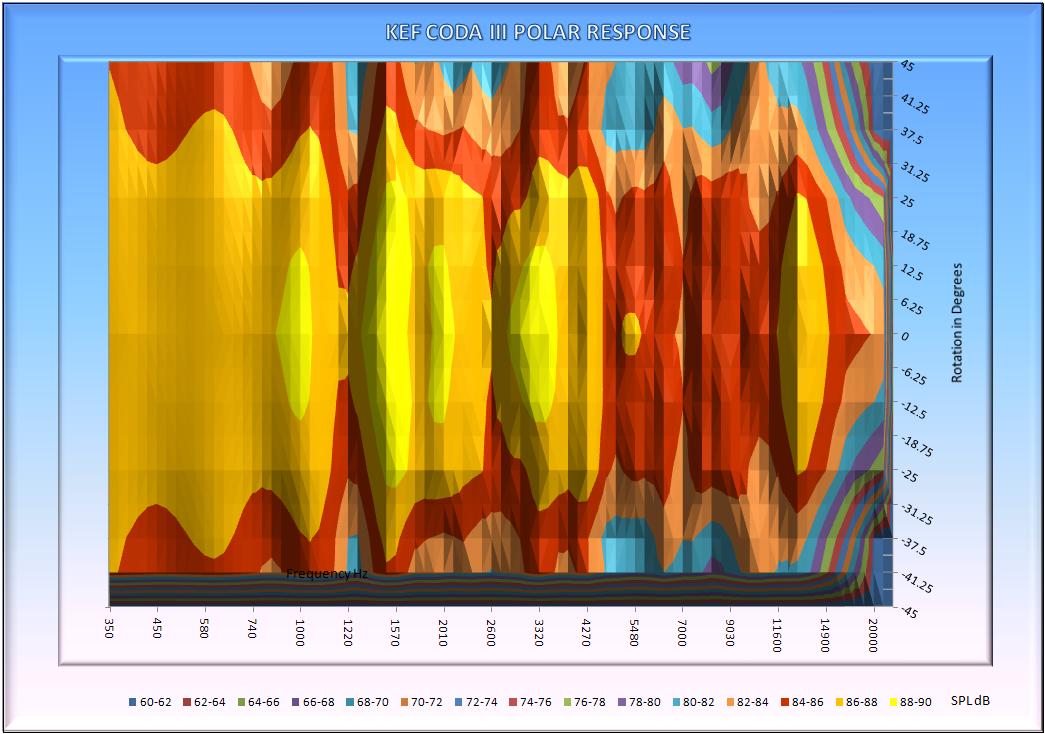Click the 14900 frequency axis label
This screenshot has height=734, width=1045.
(x=826, y=634)
